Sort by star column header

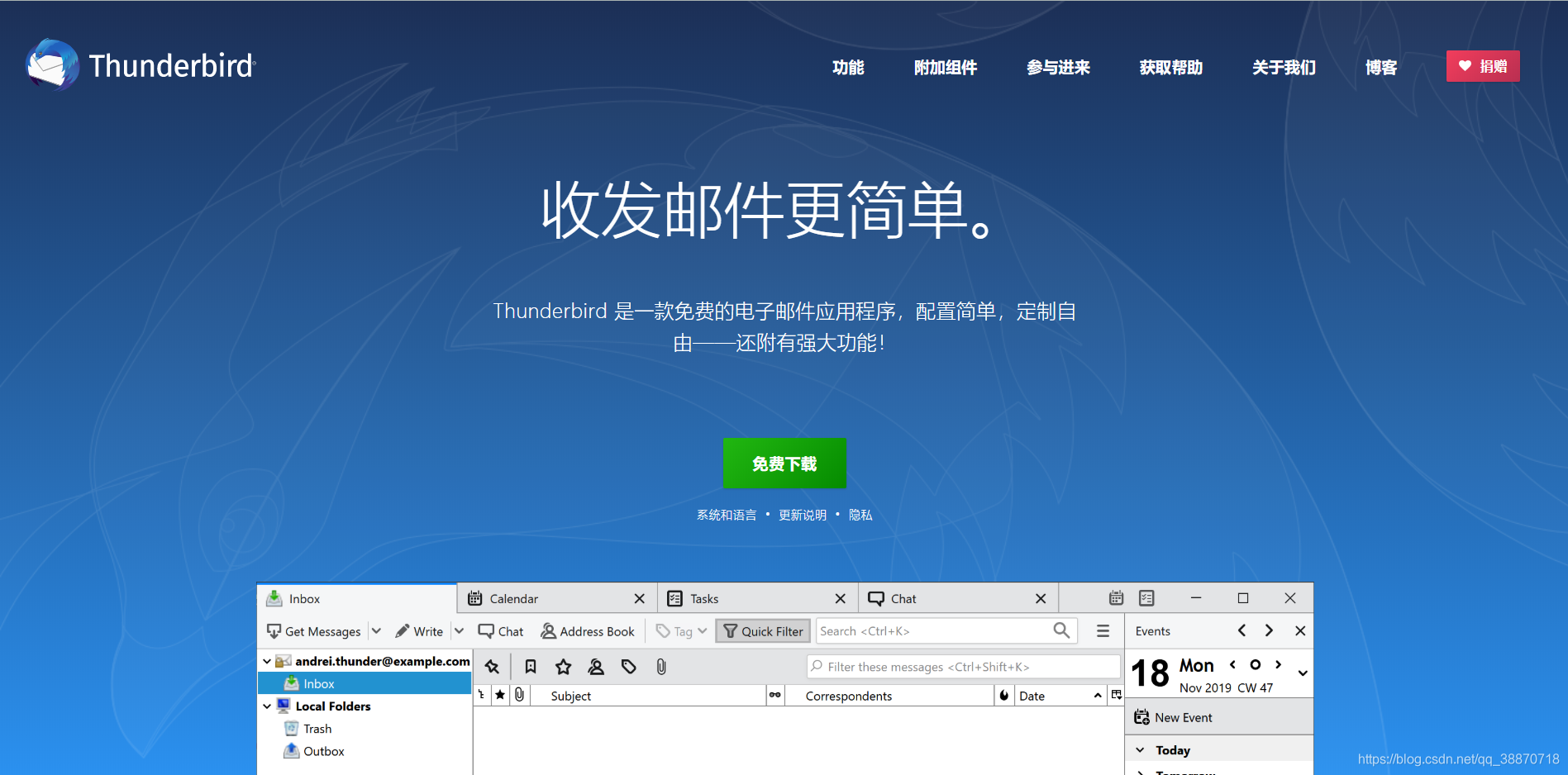click(x=500, y=696)
